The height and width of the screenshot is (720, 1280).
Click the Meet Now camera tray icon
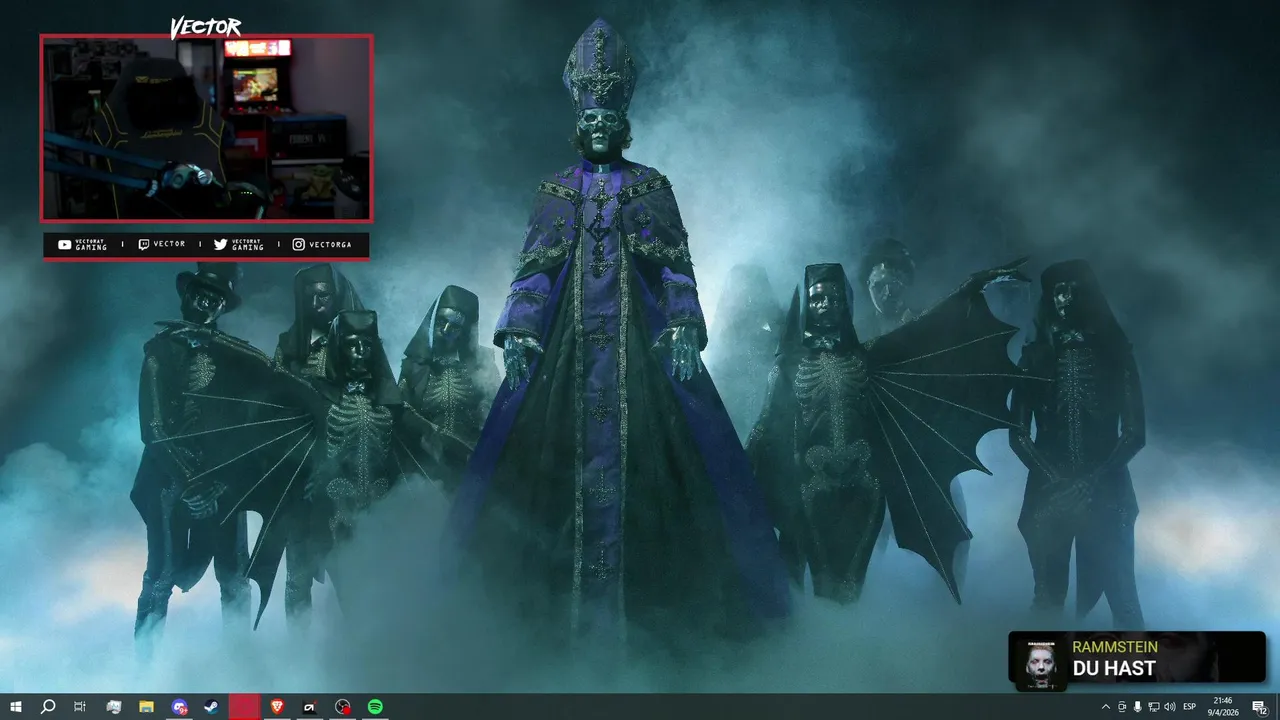pos(1121,707)
